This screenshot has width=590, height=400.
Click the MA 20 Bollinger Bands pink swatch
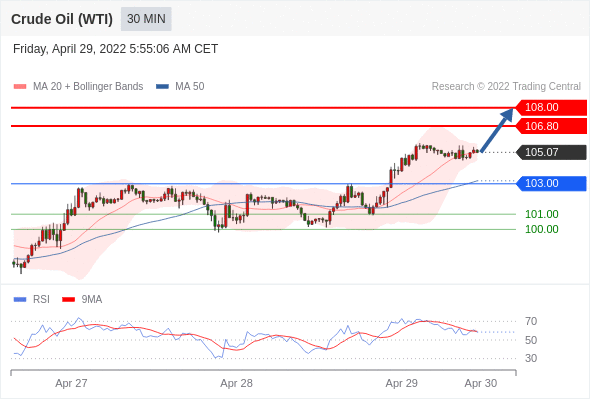[20, 87]
